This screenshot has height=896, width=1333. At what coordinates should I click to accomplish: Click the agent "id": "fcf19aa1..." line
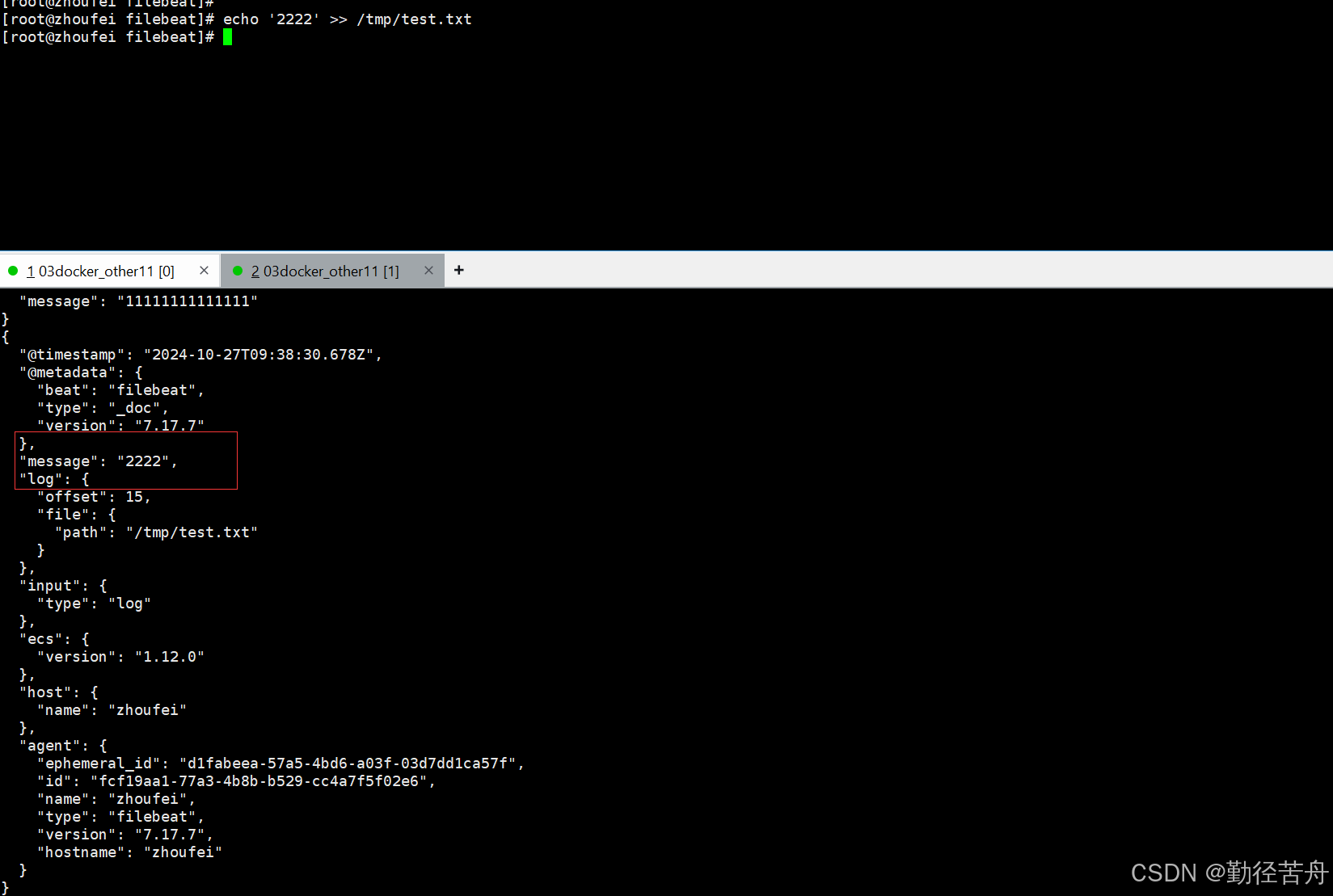236,781
